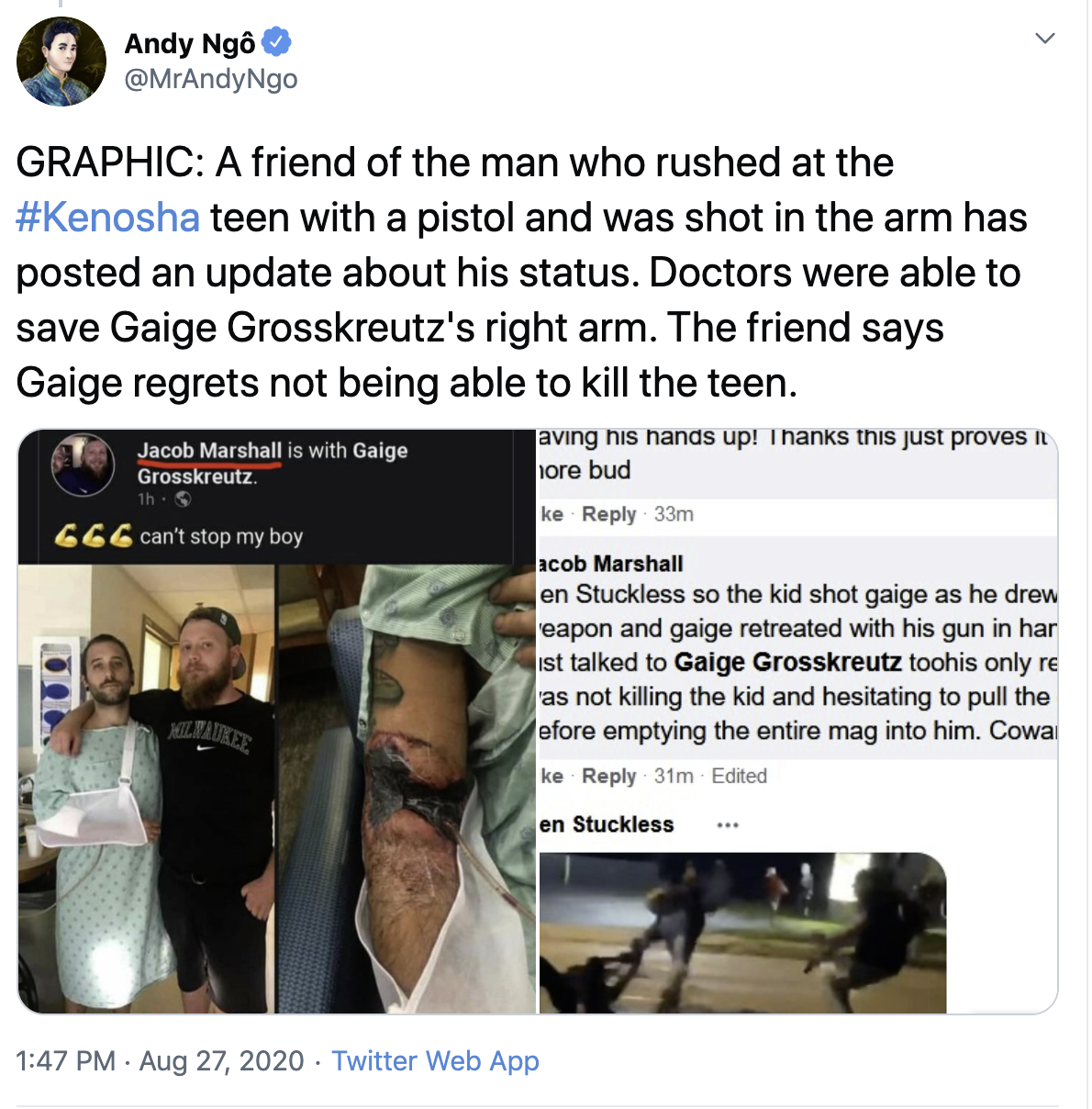Expand the tweet options chevron

pyautogui.click(x=1044, y=39)
